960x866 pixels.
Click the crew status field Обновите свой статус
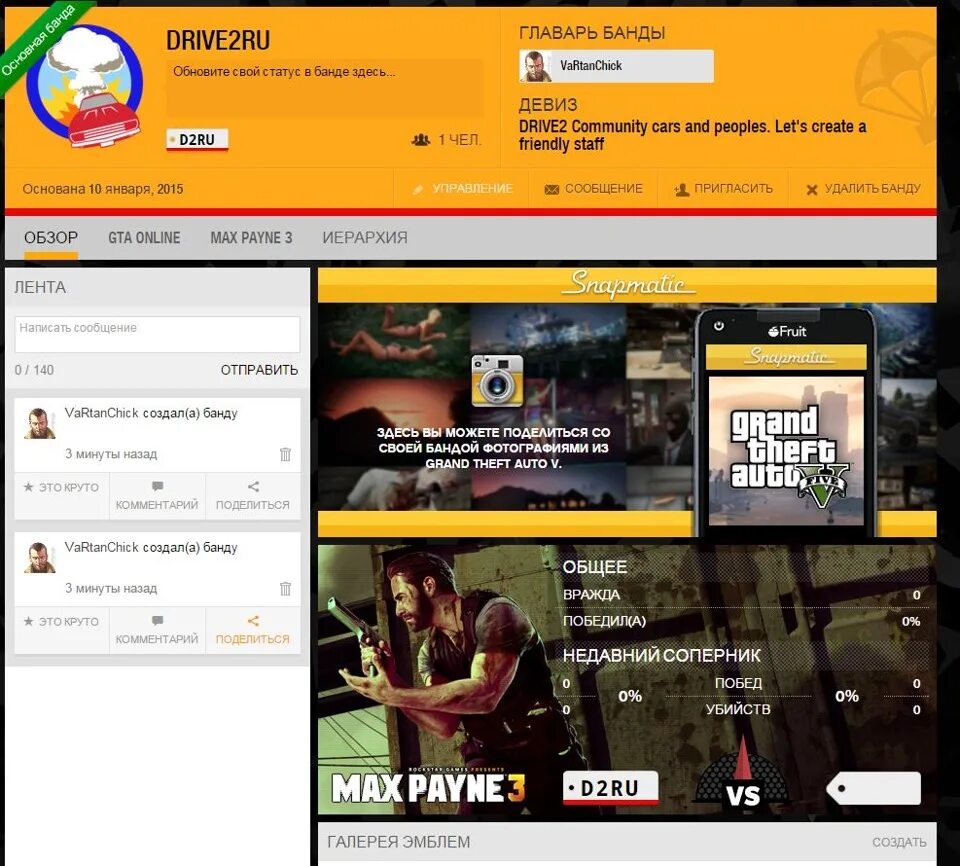324,88
